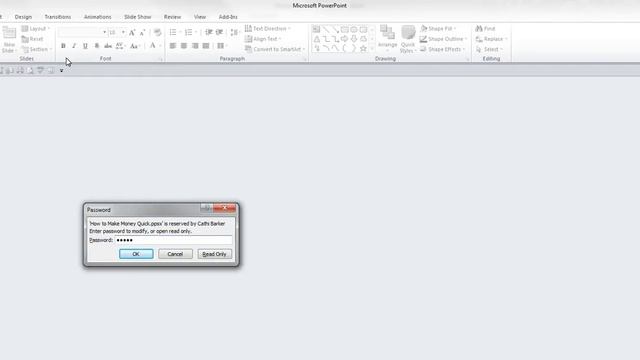Click Cancel in Password dialog
Screen dimensions: 640x360
click(x=175, y=254)
